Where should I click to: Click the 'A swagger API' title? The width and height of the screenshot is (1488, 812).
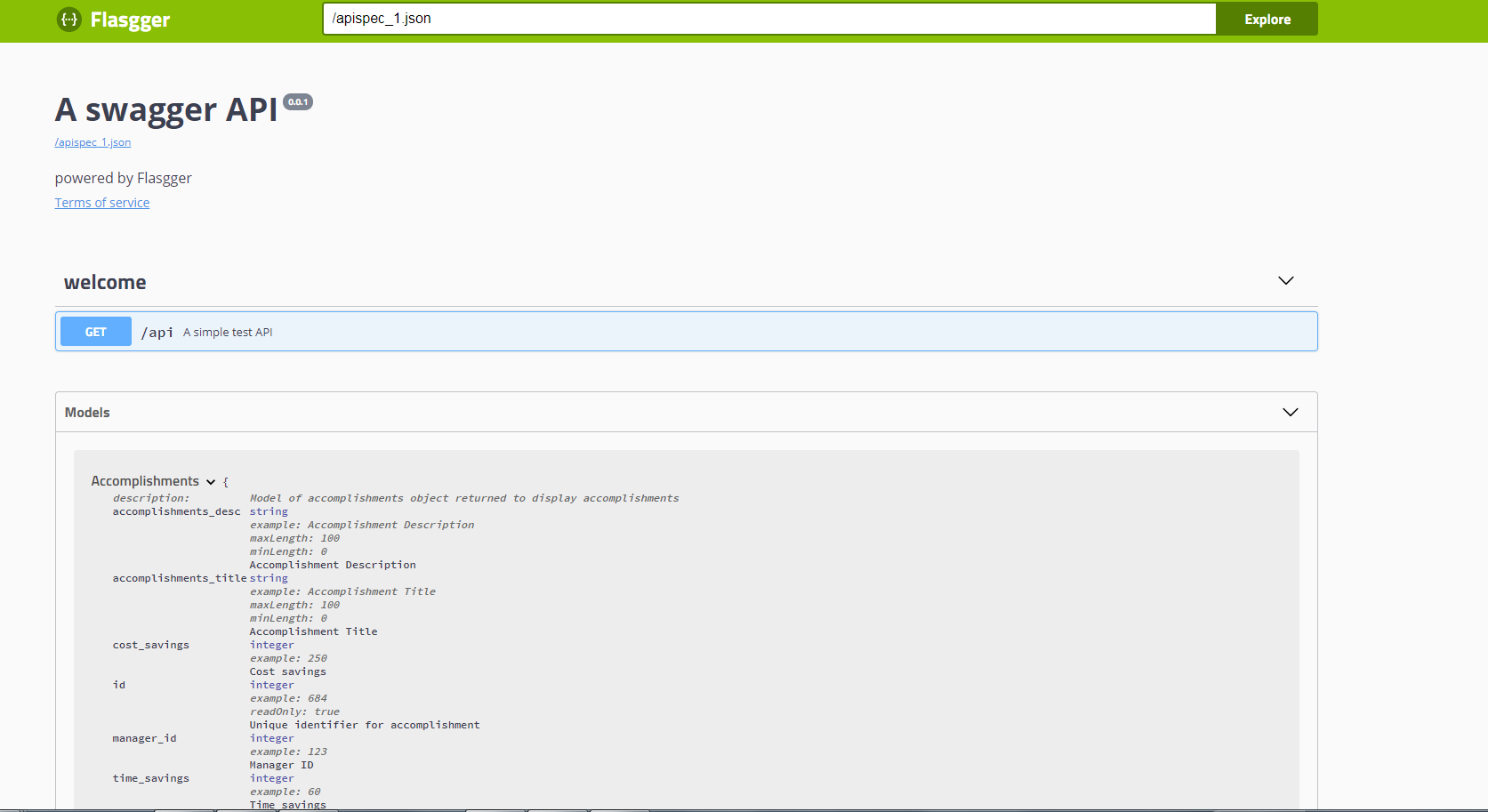pos(166,110)
